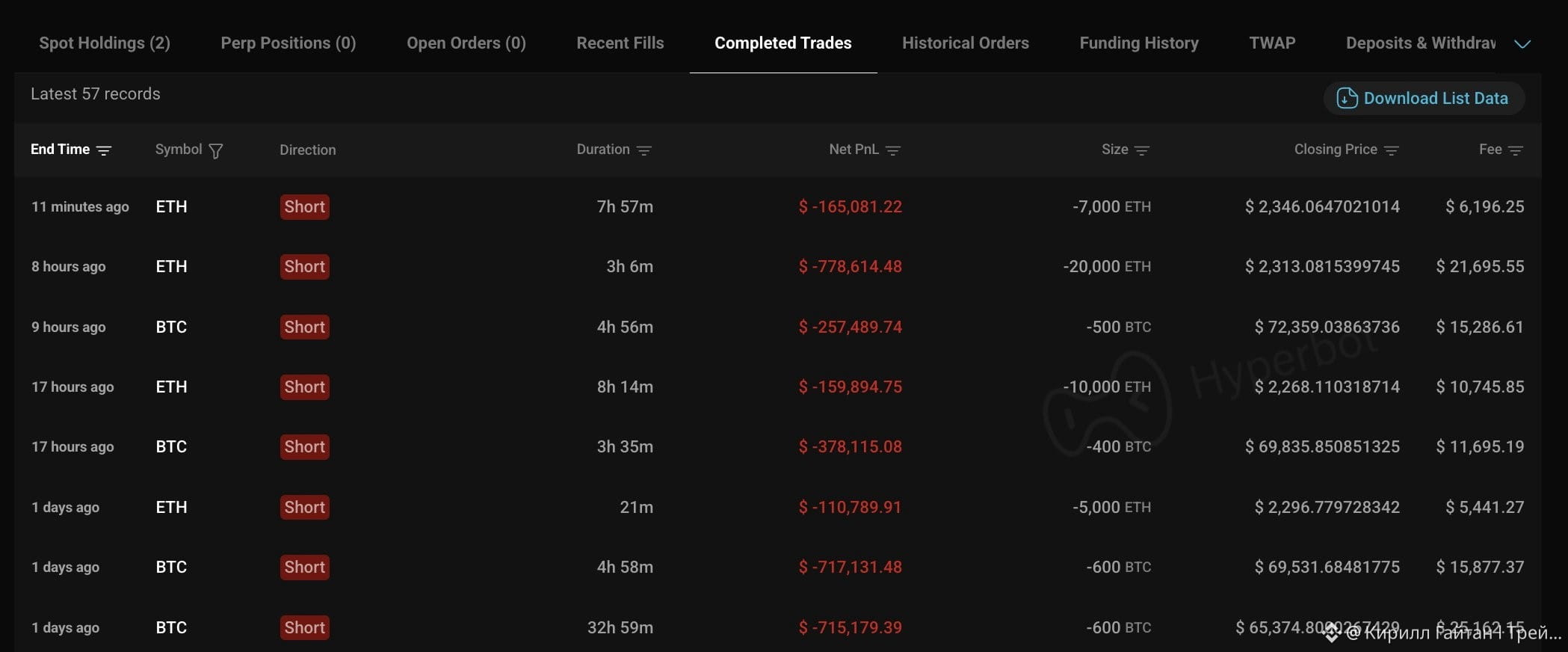Switch to Spot Holdings (2) tab
1568x652 pixels.
tap(105, 43)
